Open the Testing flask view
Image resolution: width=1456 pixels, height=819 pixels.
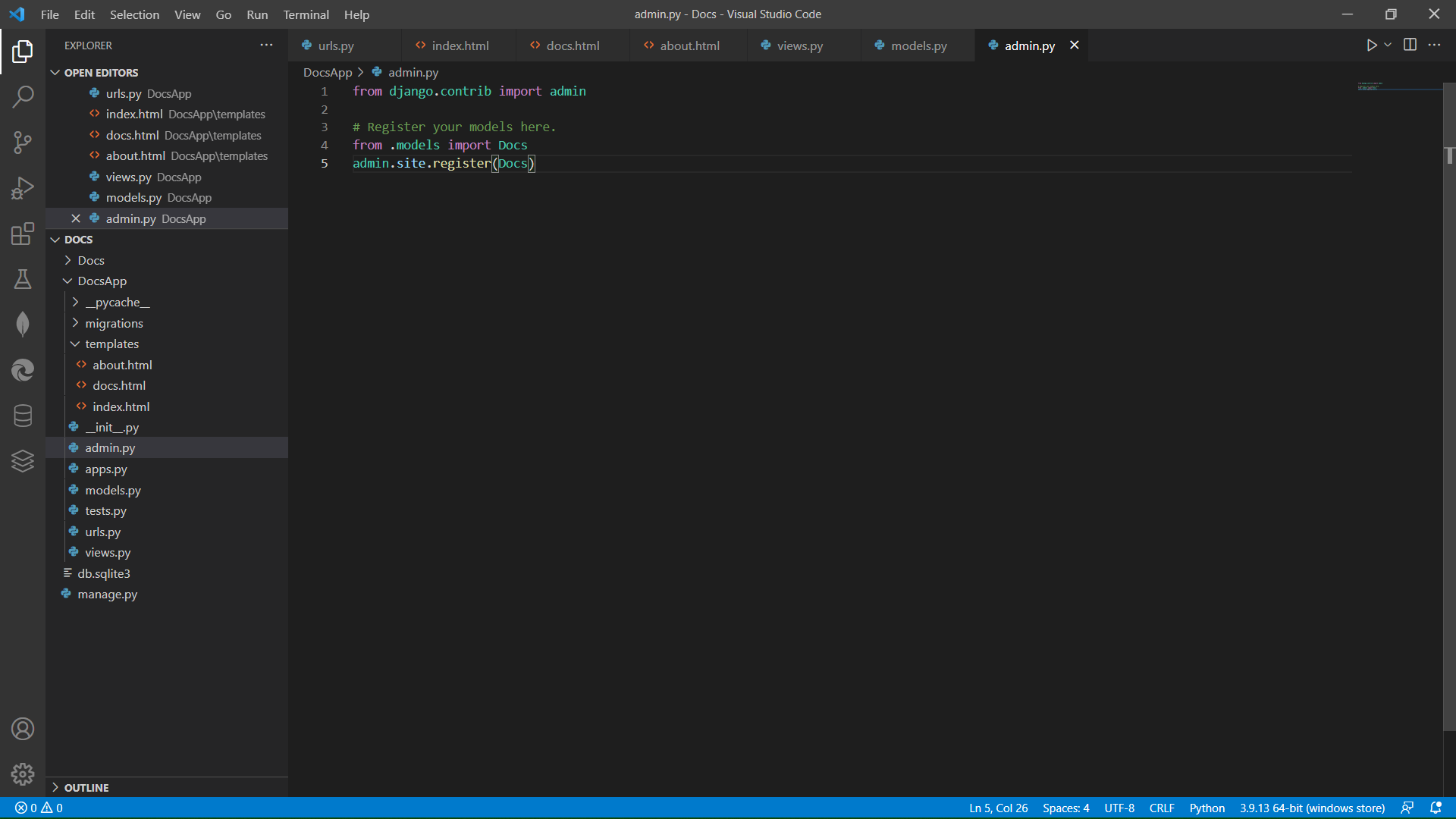[x=23, y=279]
